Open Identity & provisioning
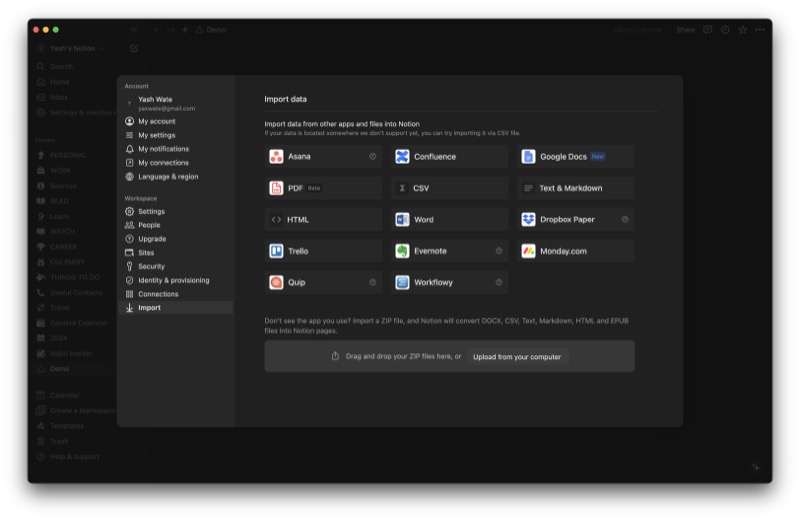 [x=176, y=280]
